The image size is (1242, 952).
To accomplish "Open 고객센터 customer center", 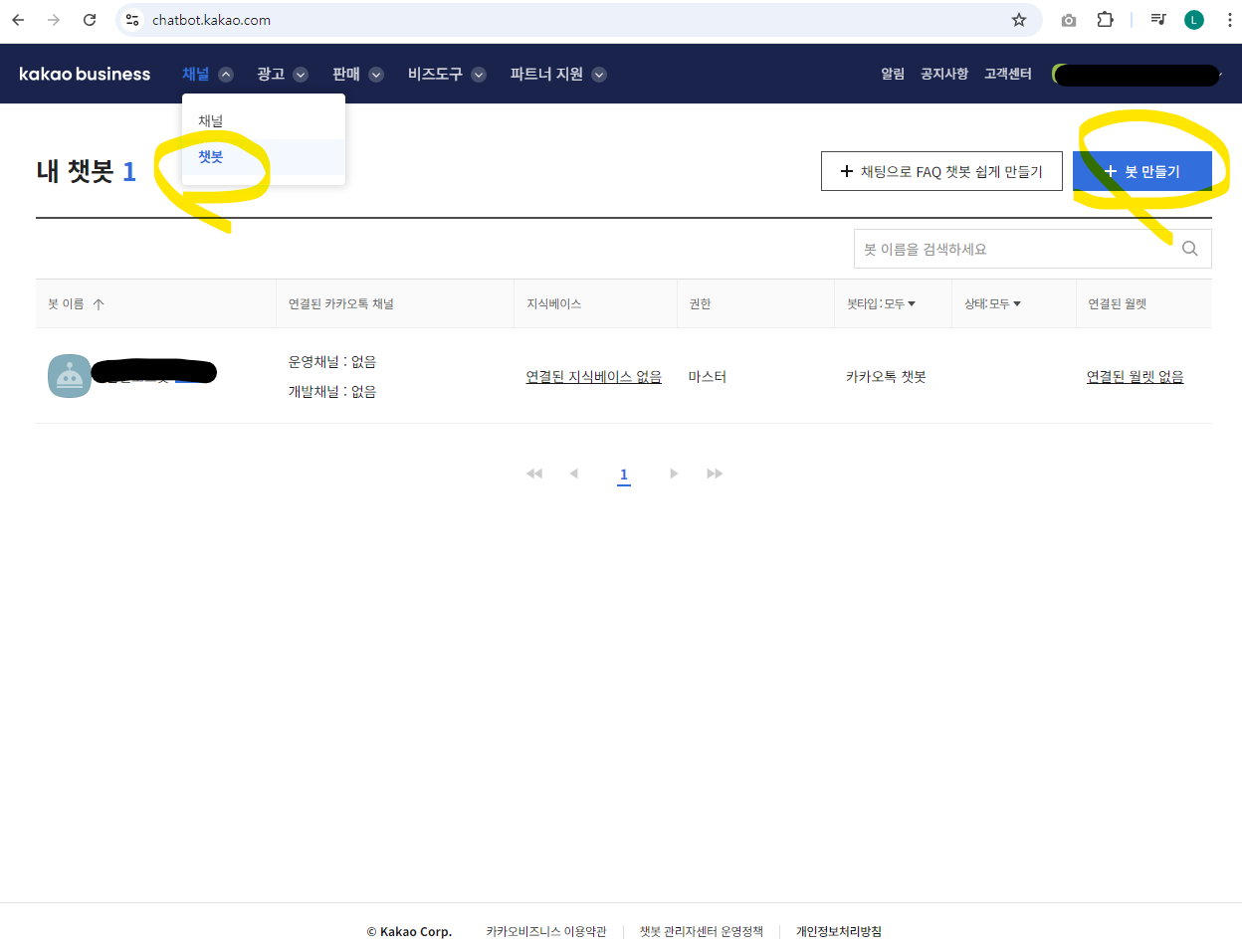I will click(1008, 74).
